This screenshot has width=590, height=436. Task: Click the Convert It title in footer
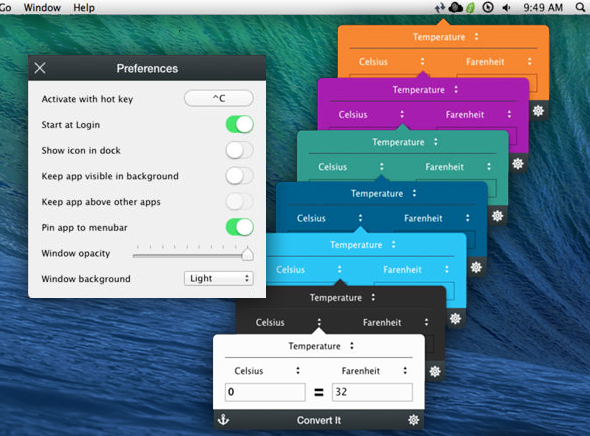[319, 420]
